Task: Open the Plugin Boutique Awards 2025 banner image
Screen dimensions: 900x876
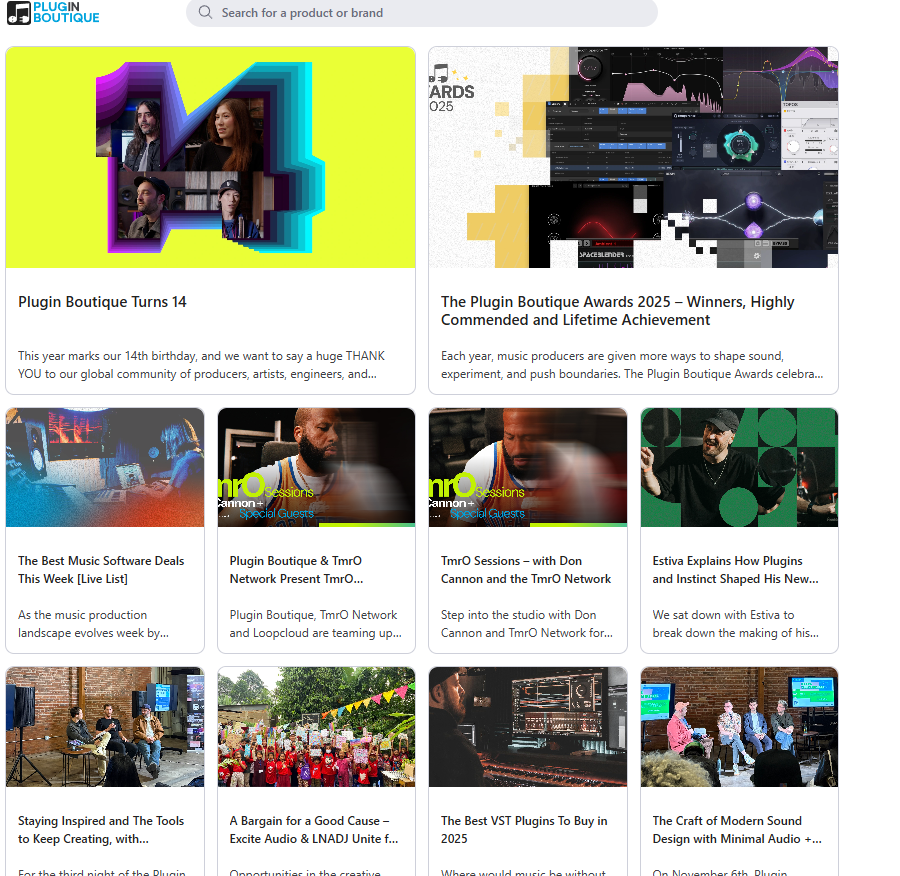Action: click(633, 157)
